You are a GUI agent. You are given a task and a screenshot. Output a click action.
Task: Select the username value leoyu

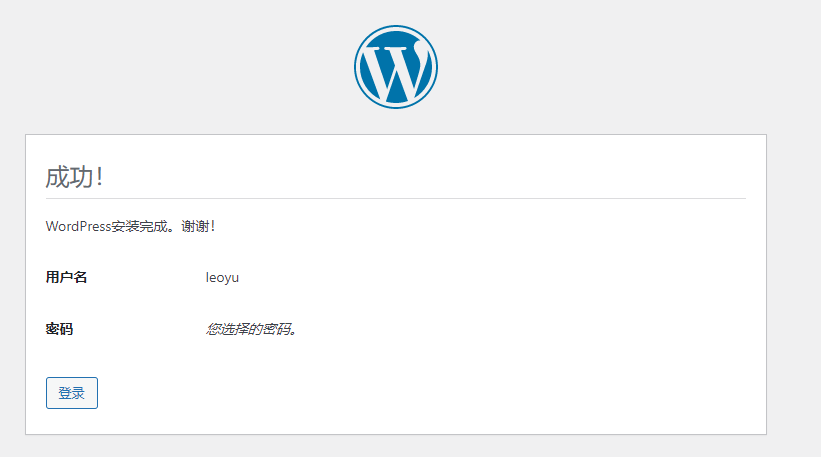(x=222, y=277)
